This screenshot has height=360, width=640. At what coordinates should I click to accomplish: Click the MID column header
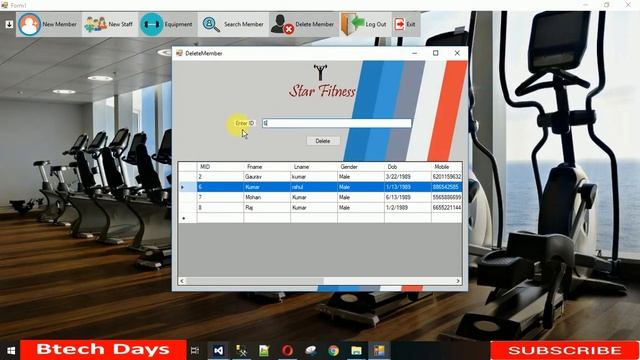(220, 167)
